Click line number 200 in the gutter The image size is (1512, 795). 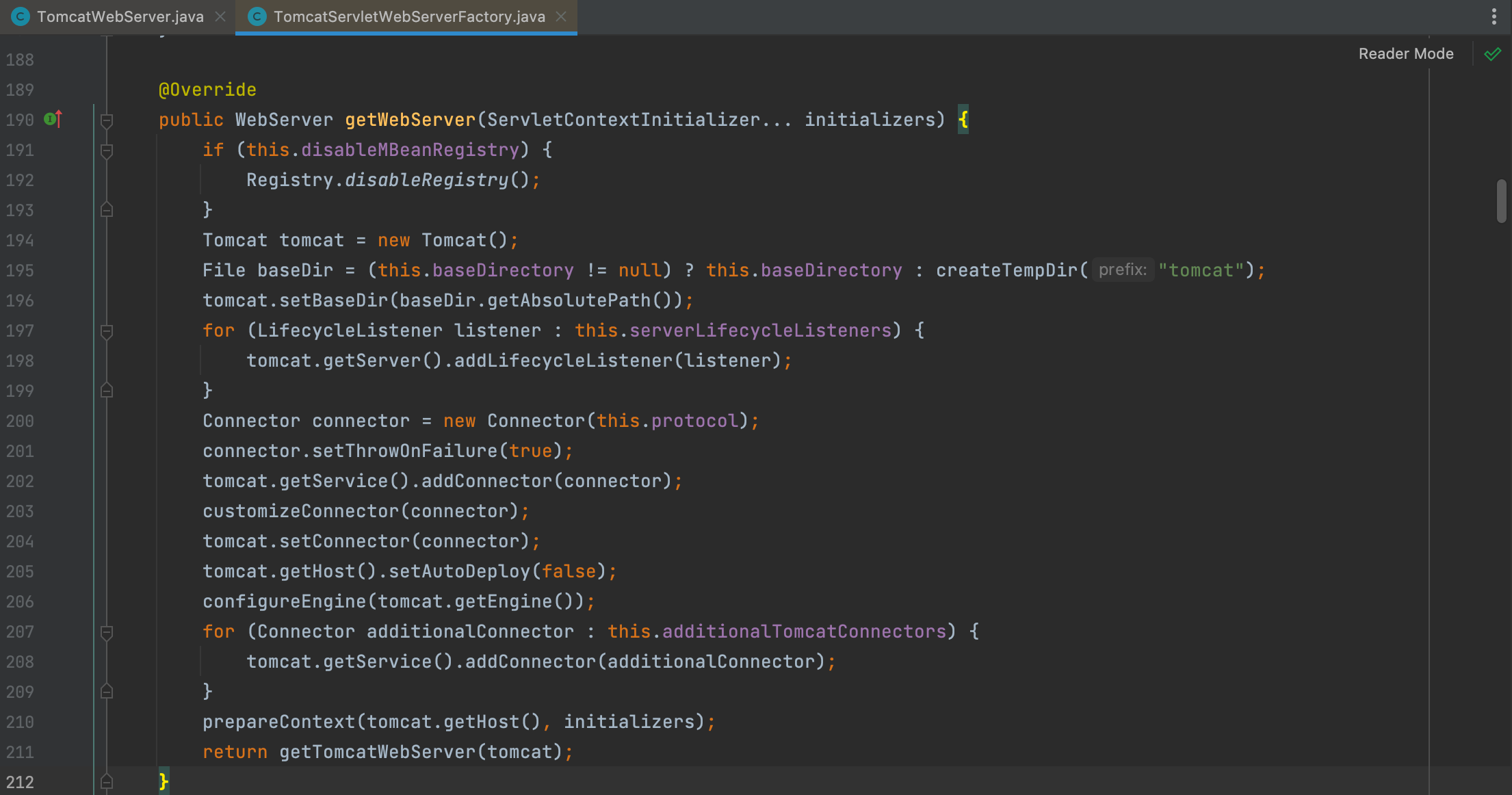[x=20, y=421]
